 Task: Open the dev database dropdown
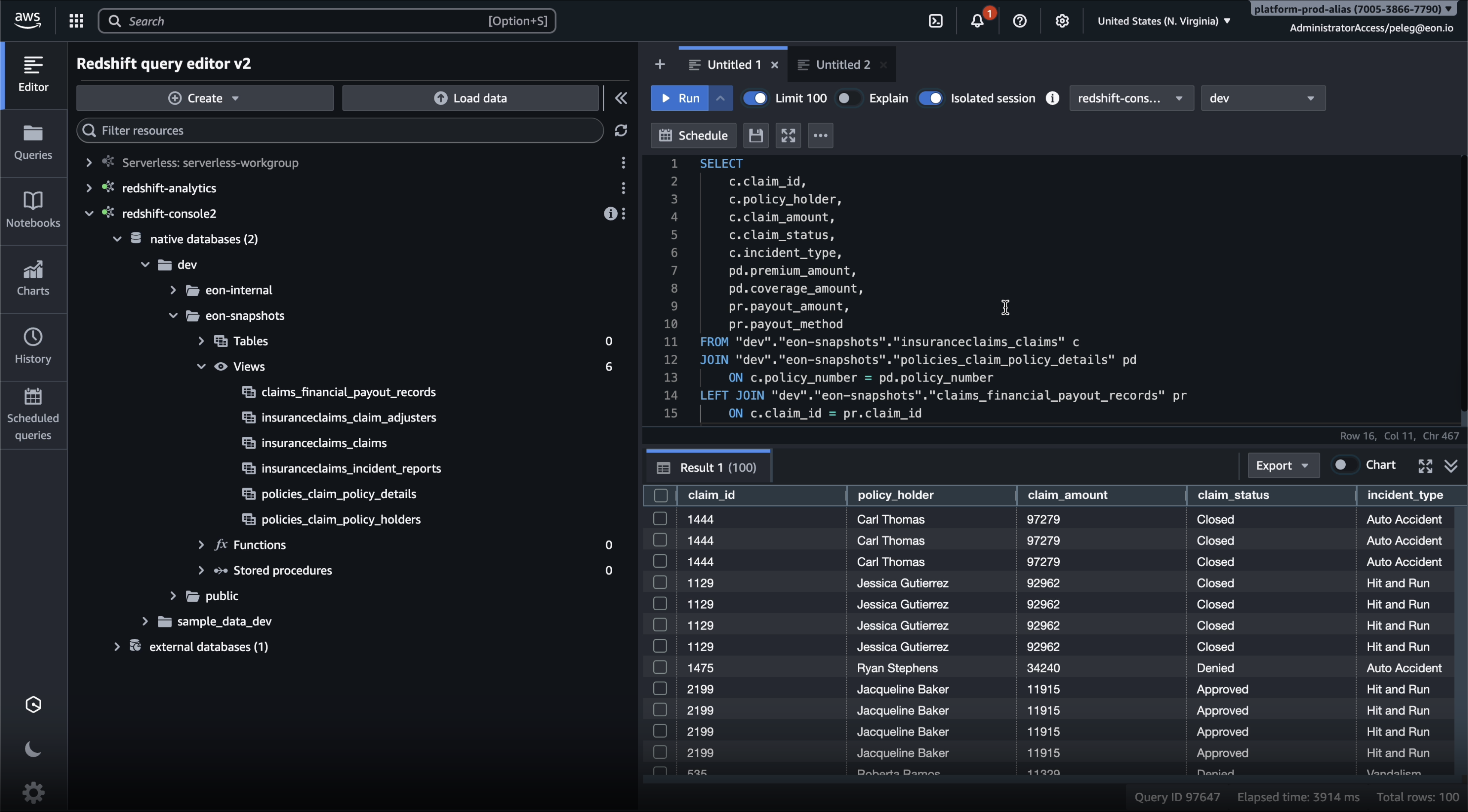[x=1263, y=98]
